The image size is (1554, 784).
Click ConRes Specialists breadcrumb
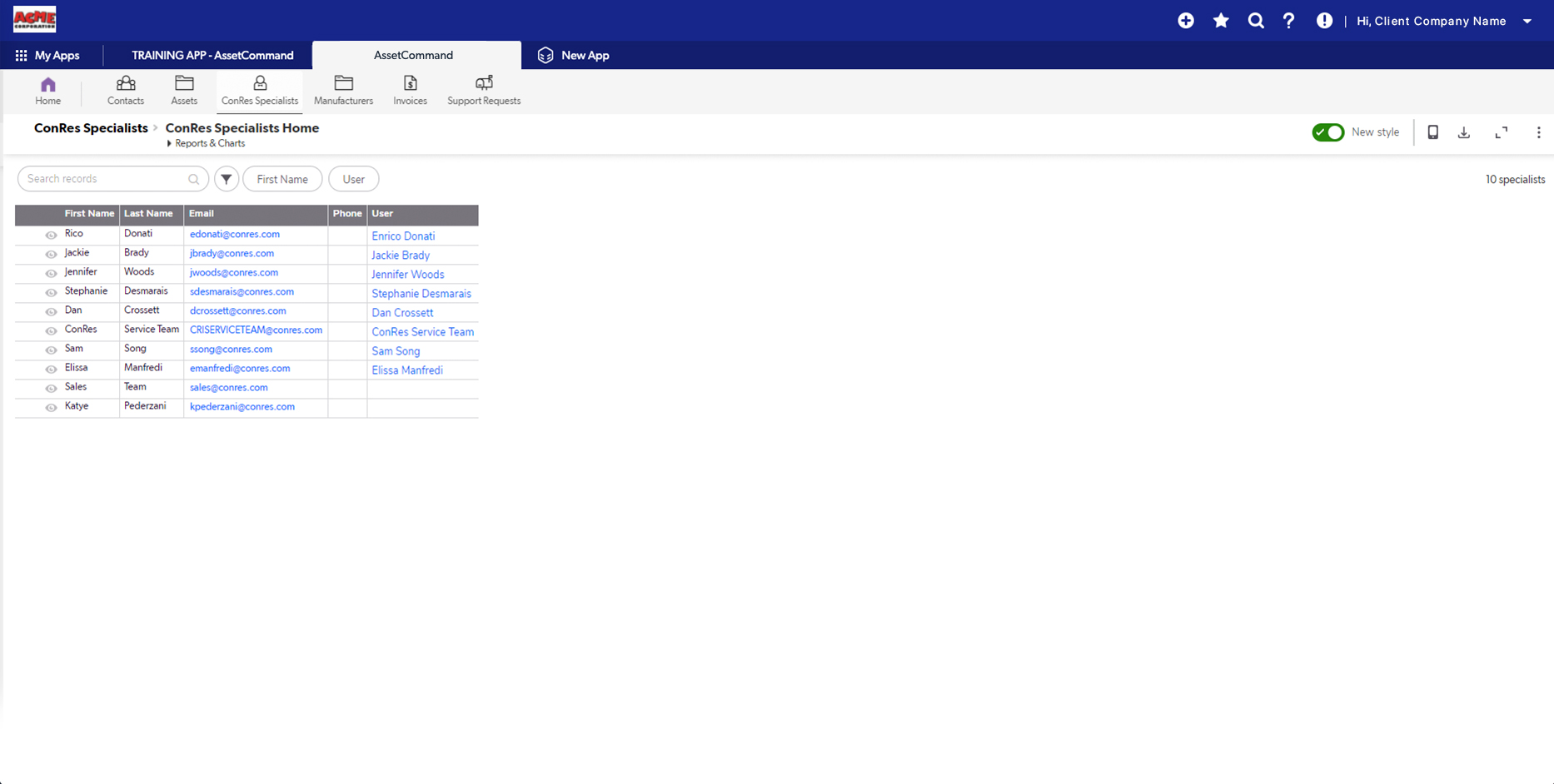click(91, 128)
